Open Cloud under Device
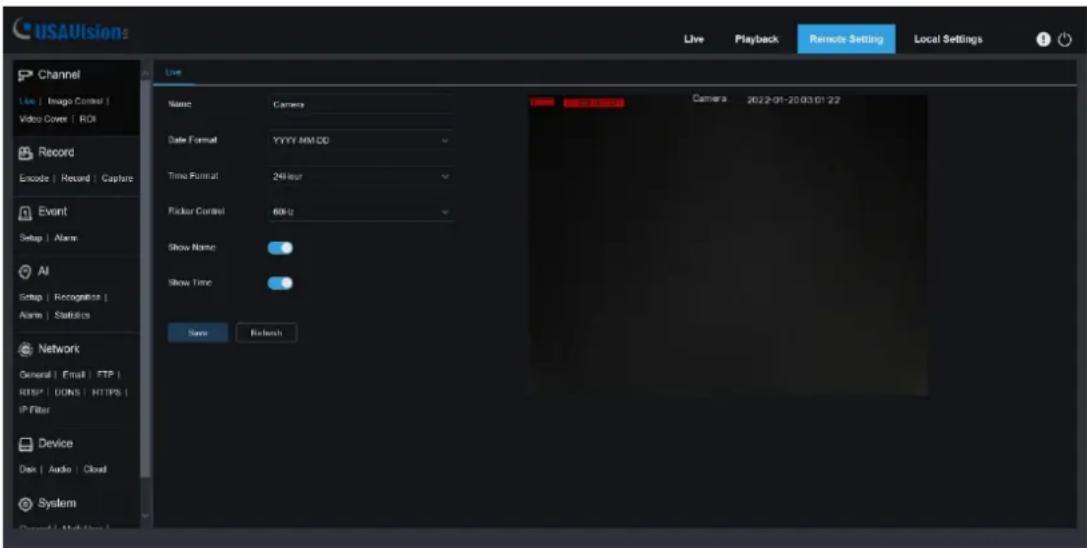The width and height of the screenshot is (1087, 548). (96, 470)
